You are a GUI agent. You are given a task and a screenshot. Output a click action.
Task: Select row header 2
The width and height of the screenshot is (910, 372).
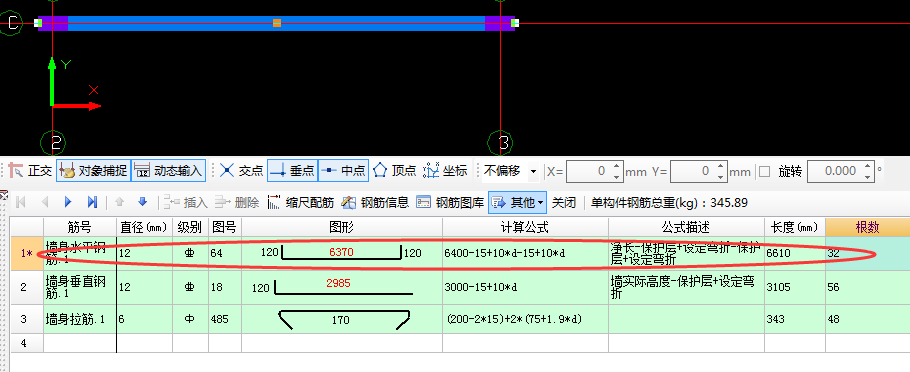(x=27, y=287)
